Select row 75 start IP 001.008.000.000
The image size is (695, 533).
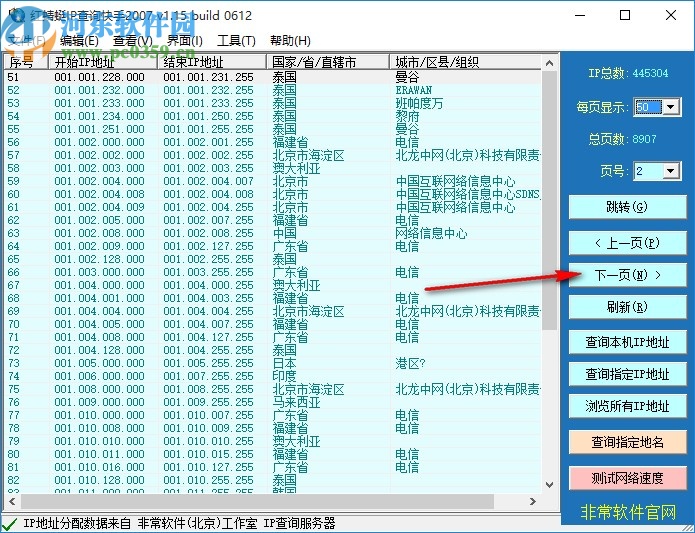(x=273, y=389)
